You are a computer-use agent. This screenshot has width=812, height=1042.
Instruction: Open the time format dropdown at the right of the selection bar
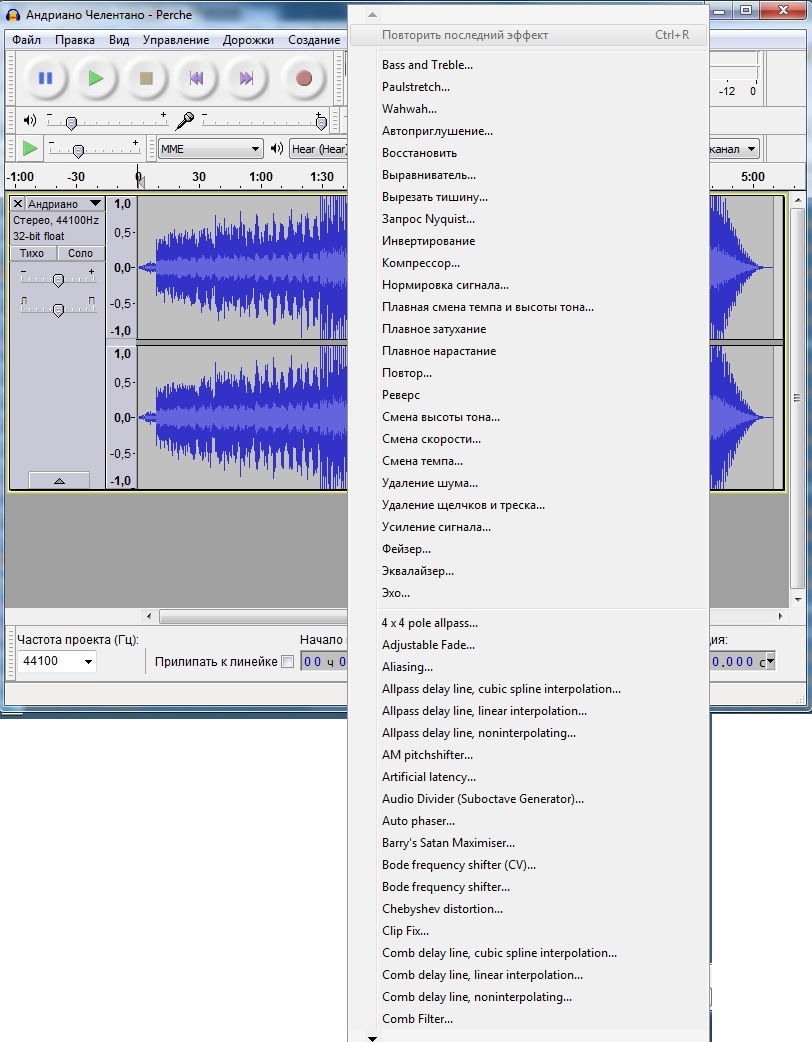[x=770, y=661]
